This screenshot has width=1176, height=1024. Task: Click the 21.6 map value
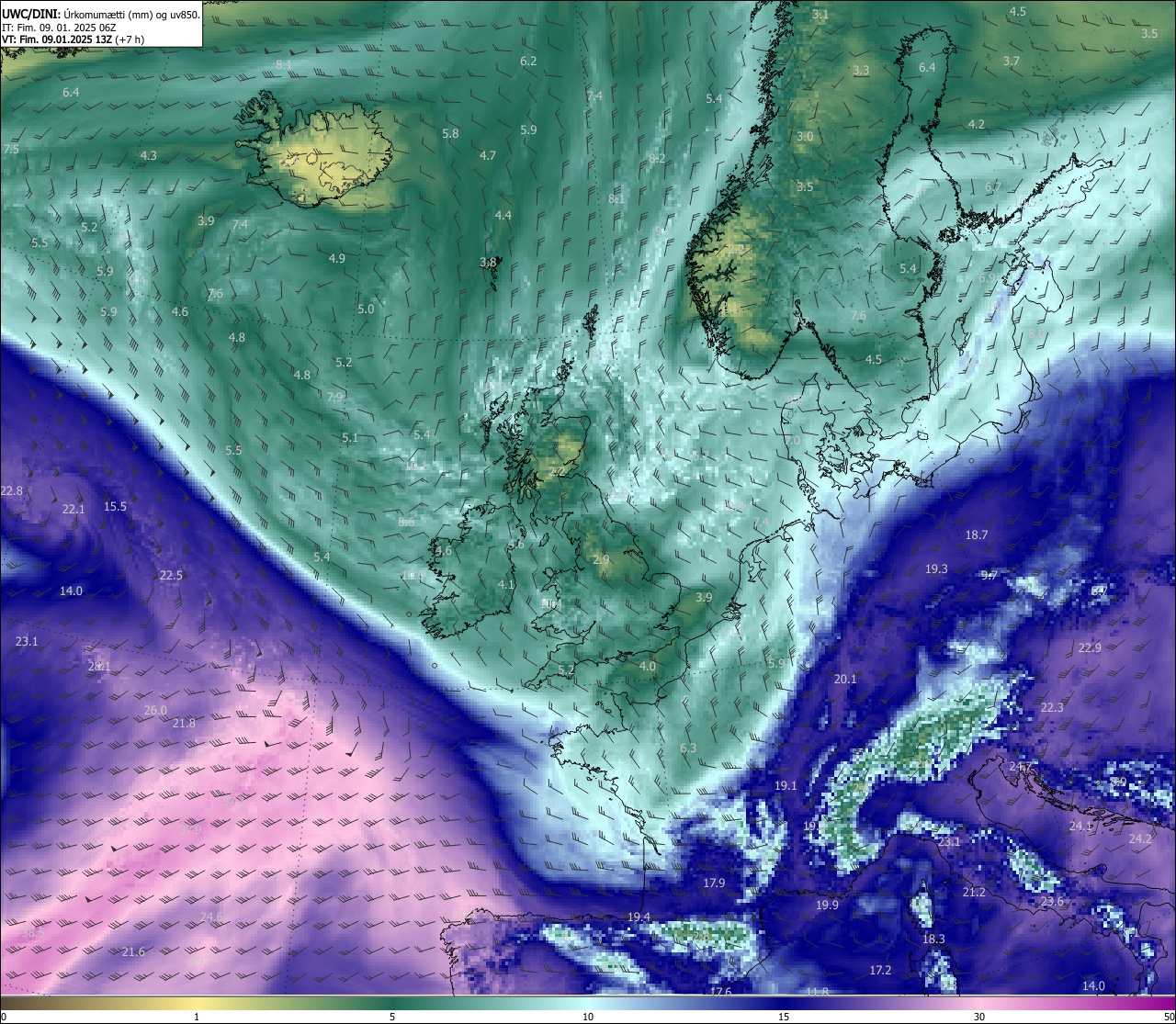[x=134, y=952]
